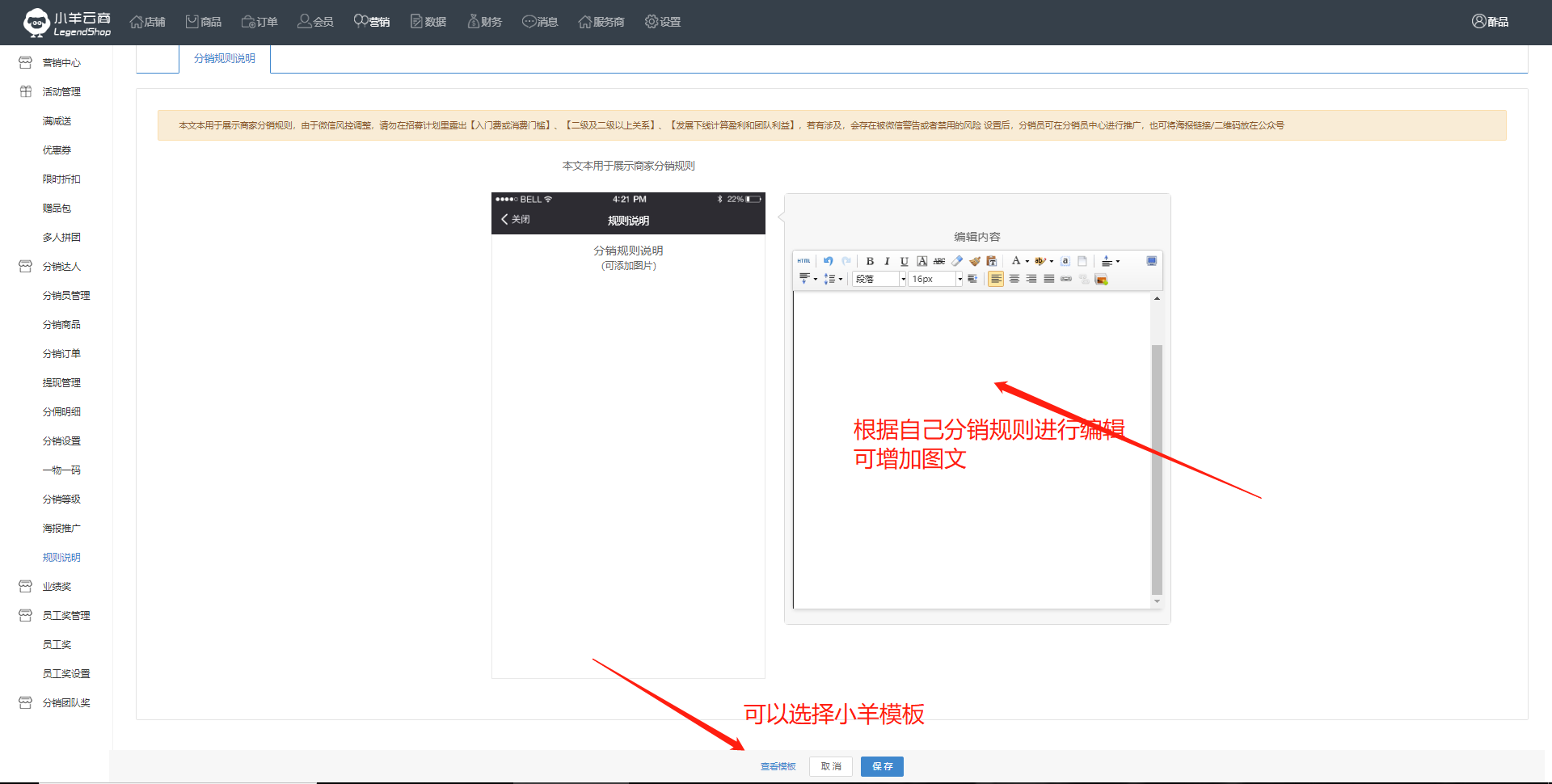Click the 保存 save button
The height and width of the screenshot is (784, 1552).
point(882,766)
